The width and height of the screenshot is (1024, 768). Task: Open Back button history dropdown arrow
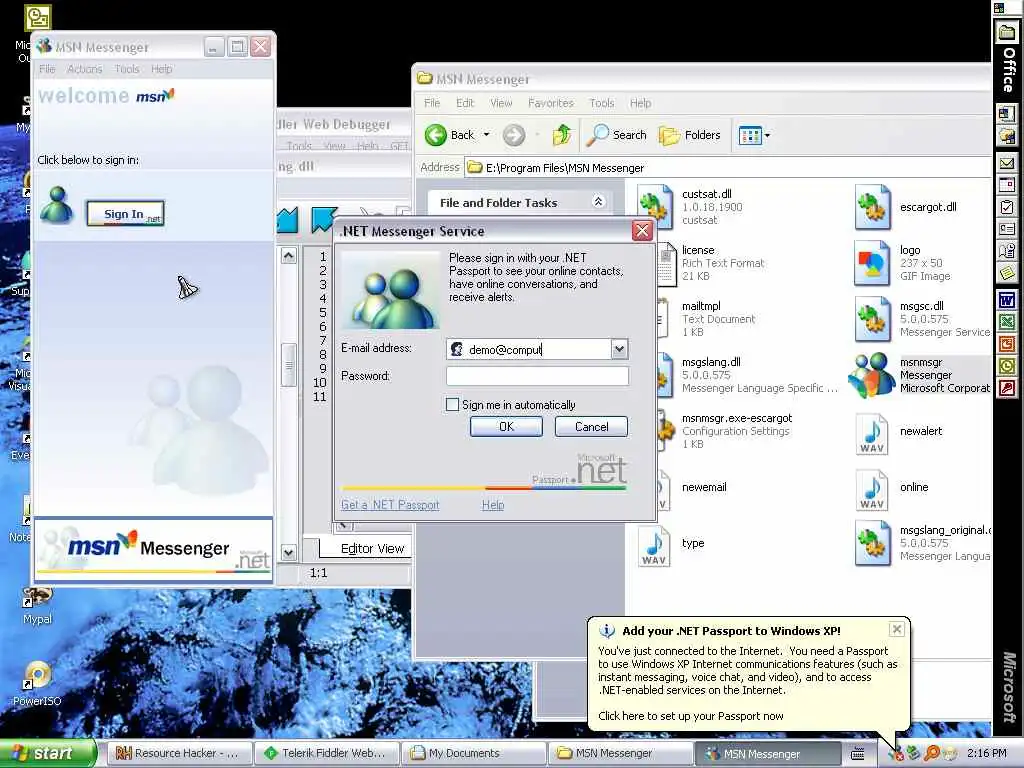tap(487, 135)
